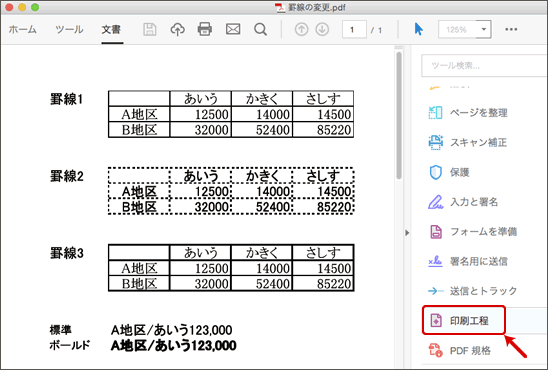Click the PDF 規格 icon
The height and width of the screenshot is (370, 548).
pos(435,350)
